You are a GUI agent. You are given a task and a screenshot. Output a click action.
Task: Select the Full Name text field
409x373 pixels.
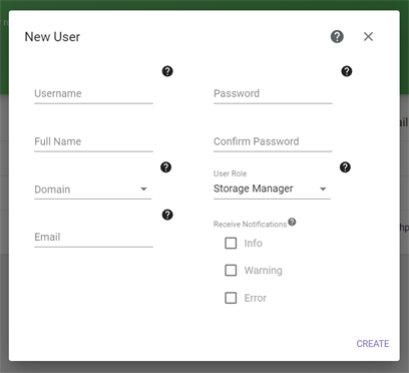[x=94, y=142]
